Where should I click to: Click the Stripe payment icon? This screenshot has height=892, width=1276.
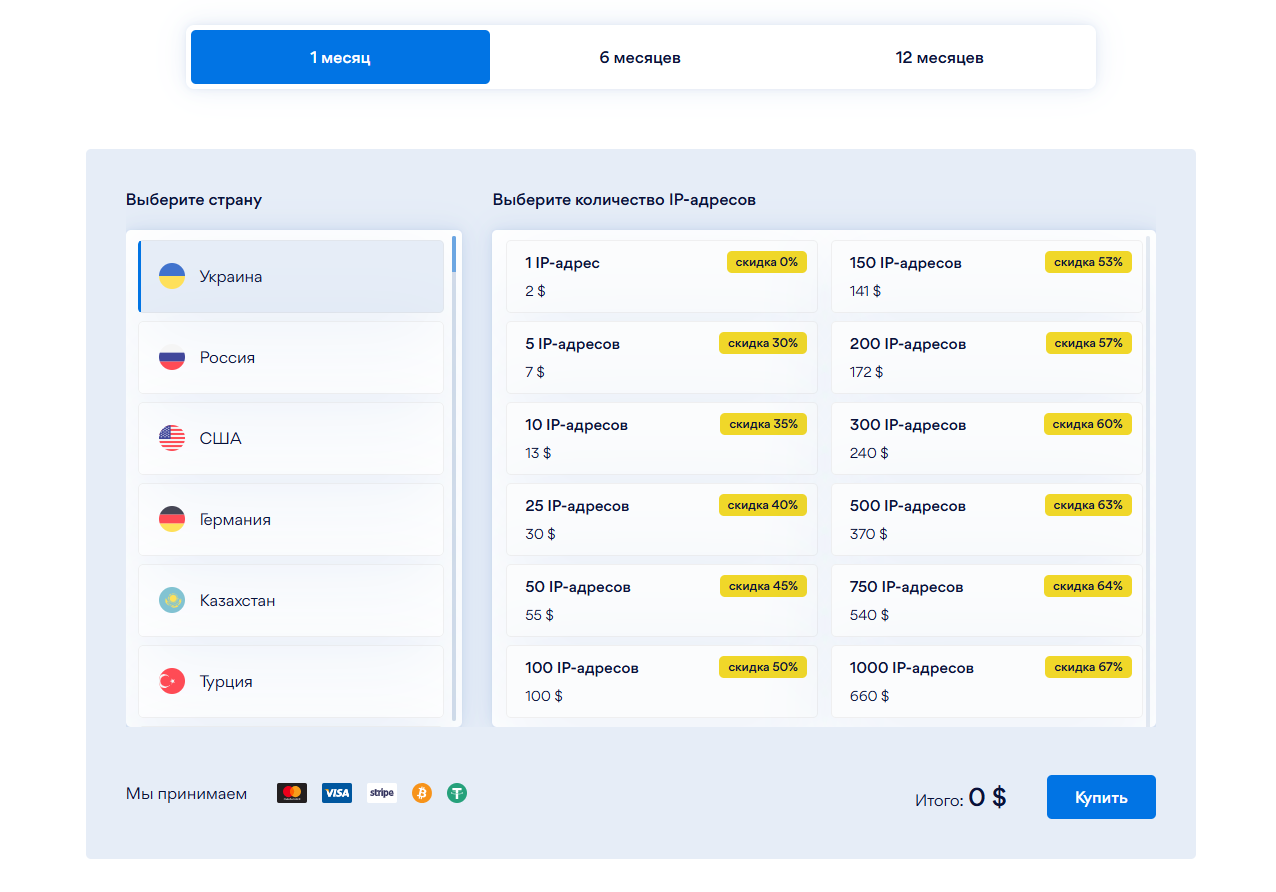click(x=382, y=793)
